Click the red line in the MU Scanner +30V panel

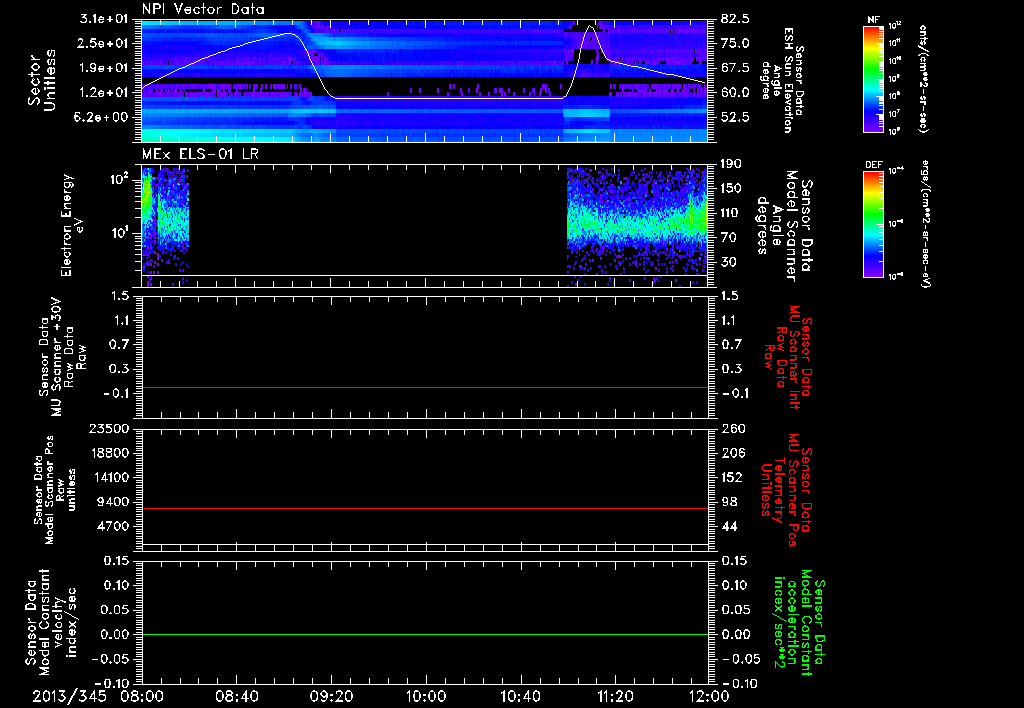(x=425, y=387)
